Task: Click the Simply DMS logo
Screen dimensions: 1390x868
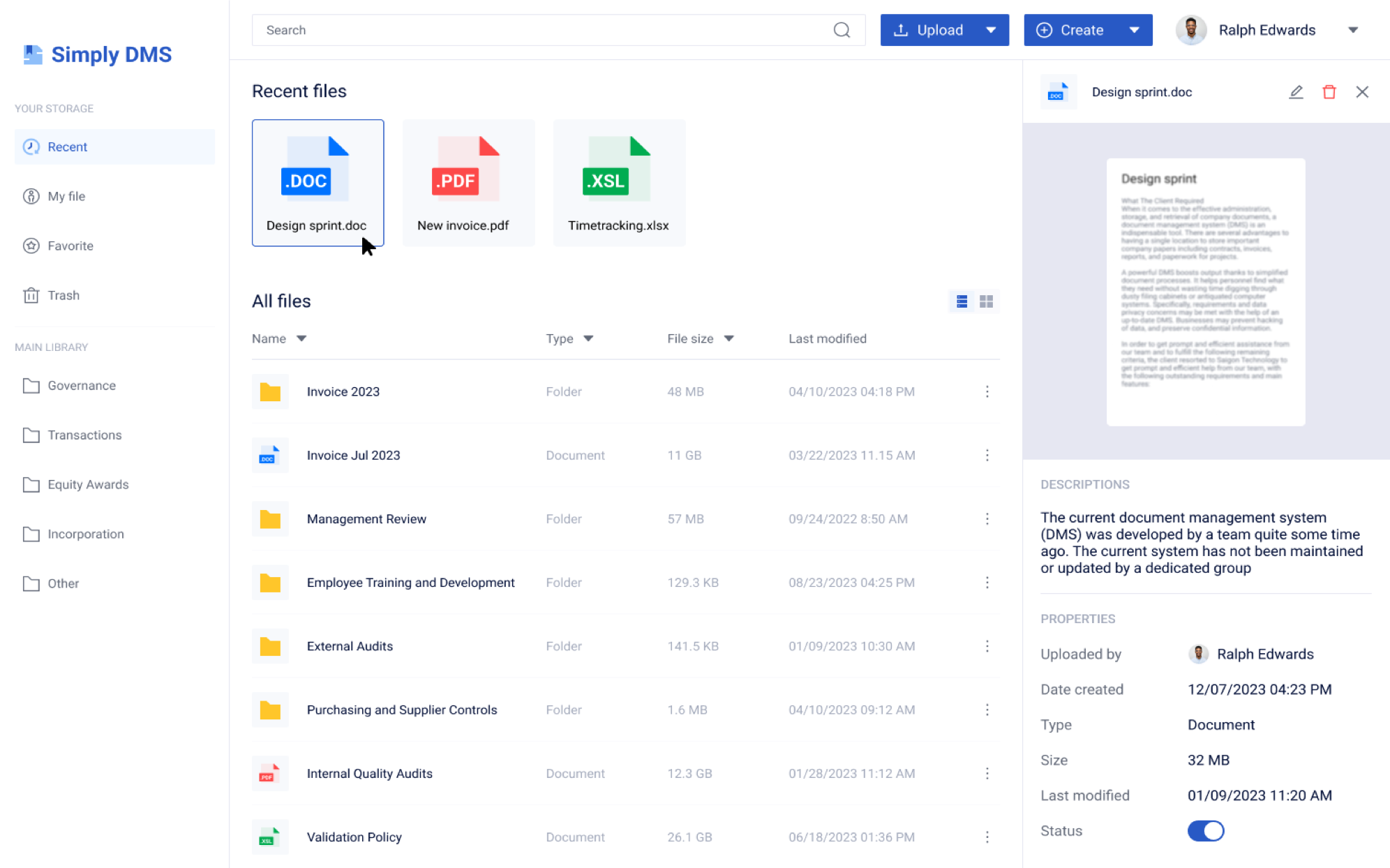Action: (x=98, y=54)
